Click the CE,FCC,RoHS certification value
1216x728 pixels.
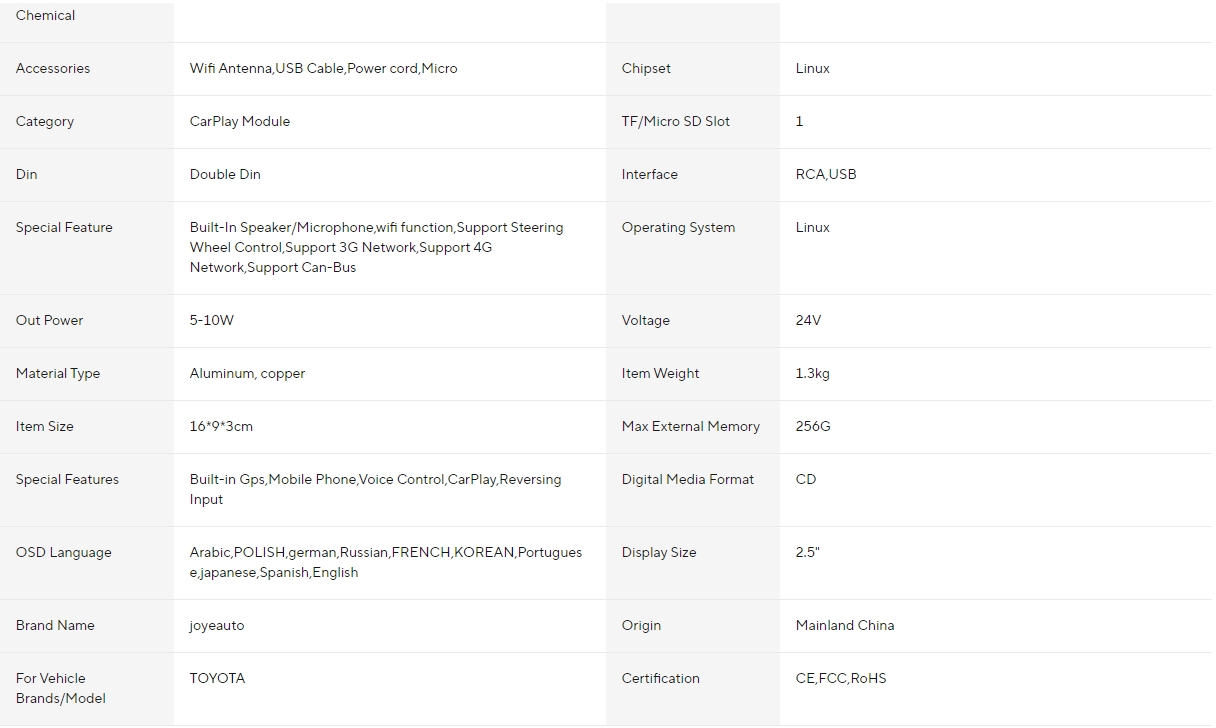(x=841, y=679)
